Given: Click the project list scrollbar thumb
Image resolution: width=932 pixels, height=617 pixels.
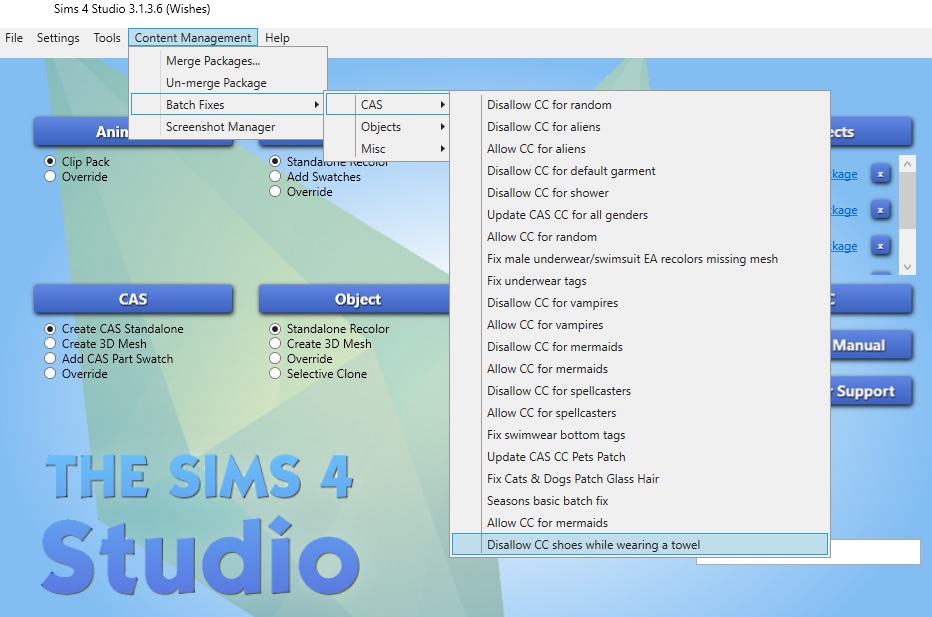Looking at the screenshot, I should 907,200.
